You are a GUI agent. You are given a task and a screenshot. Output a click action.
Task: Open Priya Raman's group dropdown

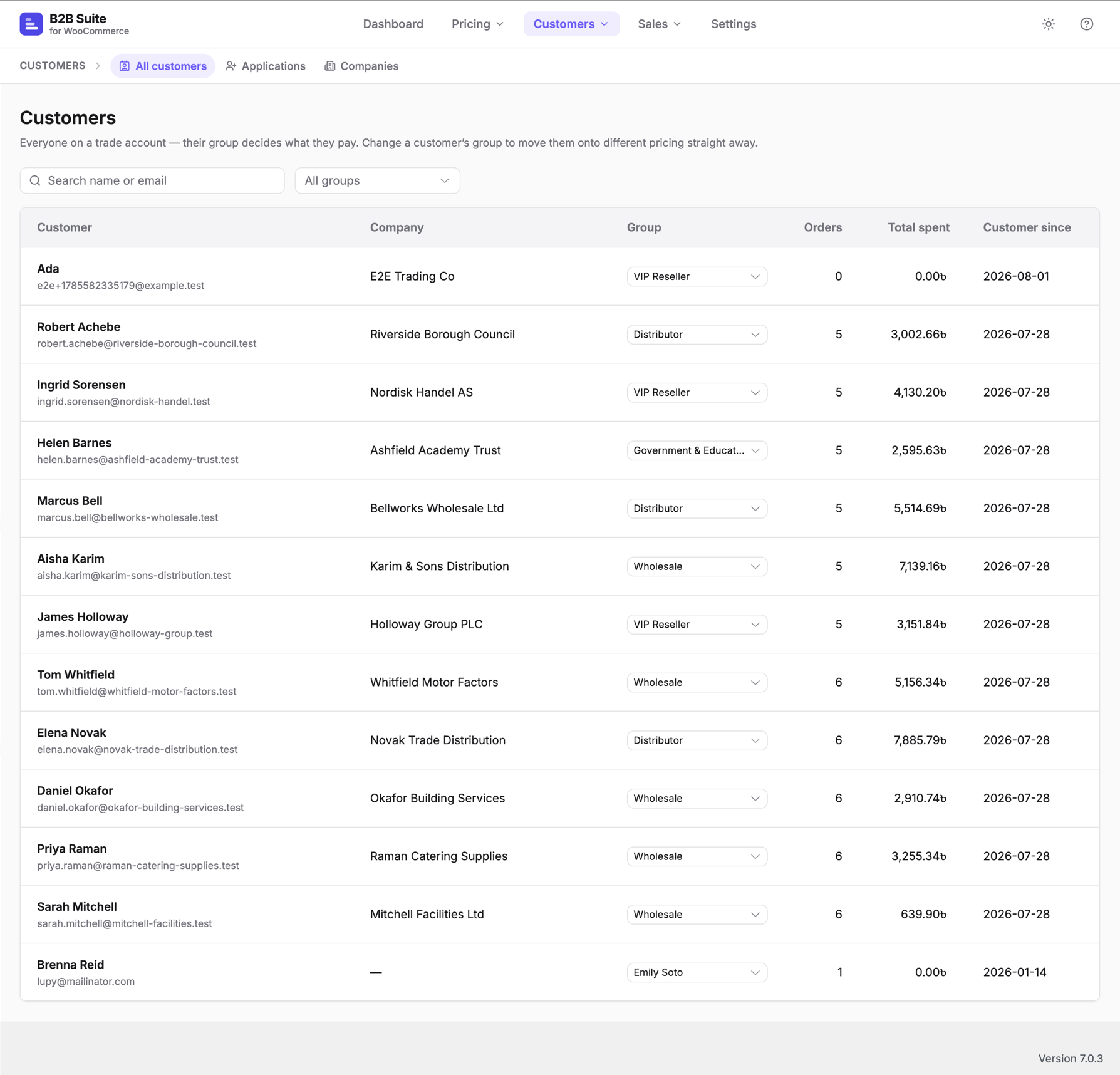pos(697,856)
